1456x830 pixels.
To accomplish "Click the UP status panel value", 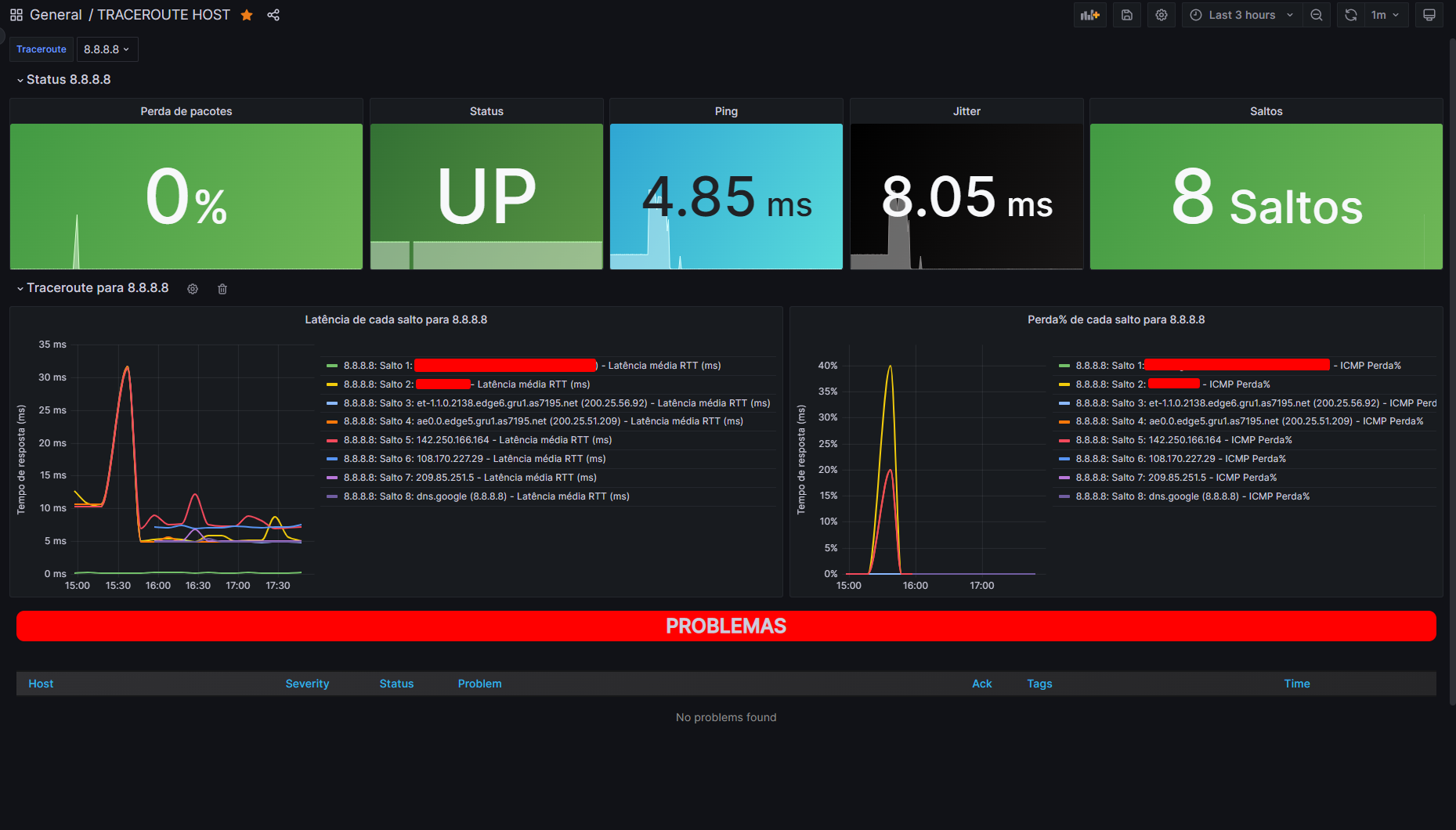I will 486,197.
